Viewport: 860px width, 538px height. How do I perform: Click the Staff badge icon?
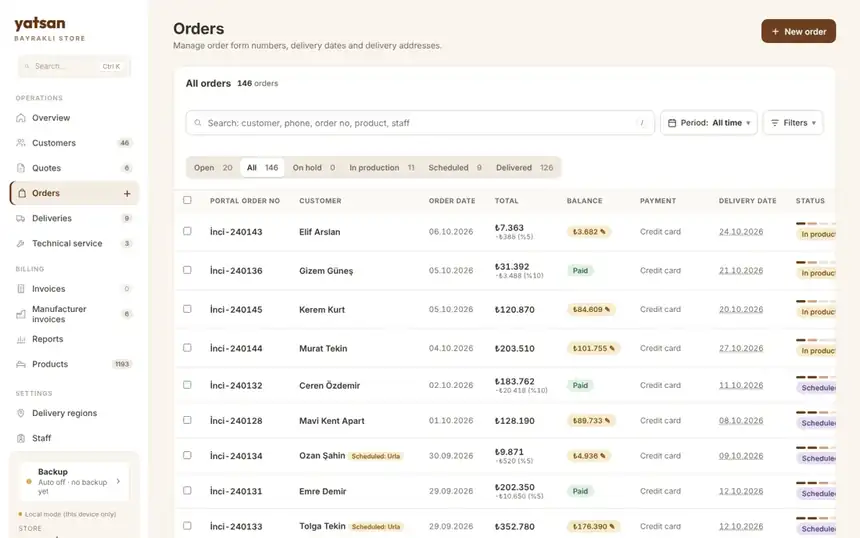pyautogui.click(x=21, y=438)
